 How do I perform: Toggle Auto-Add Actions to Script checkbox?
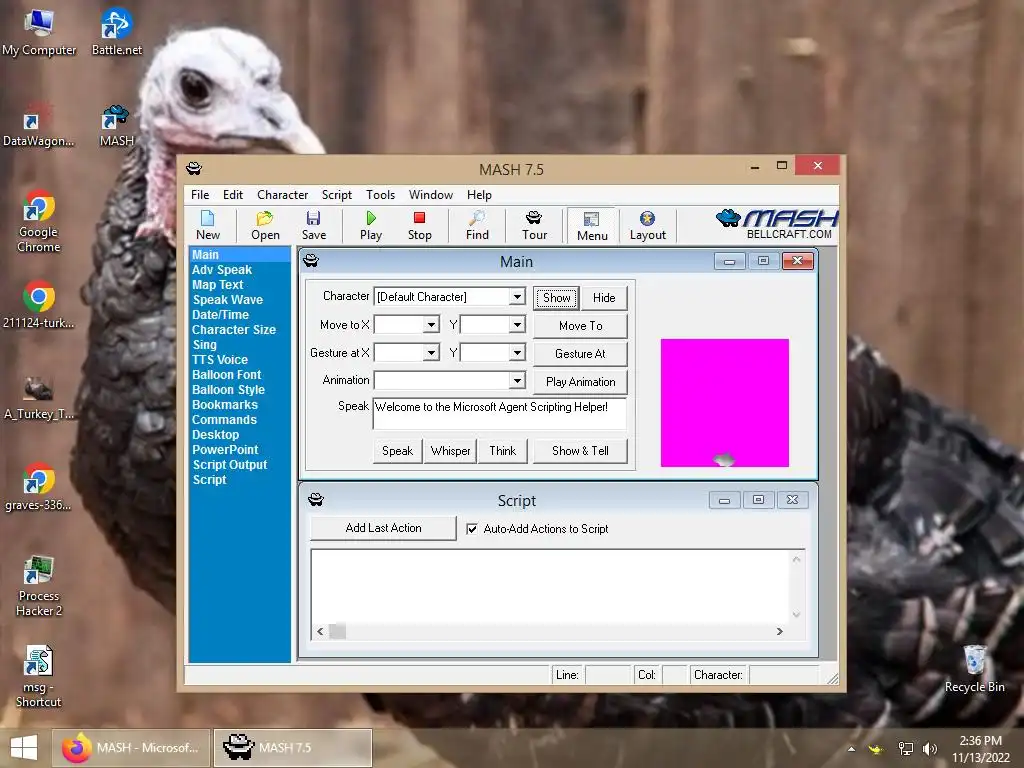472,528
